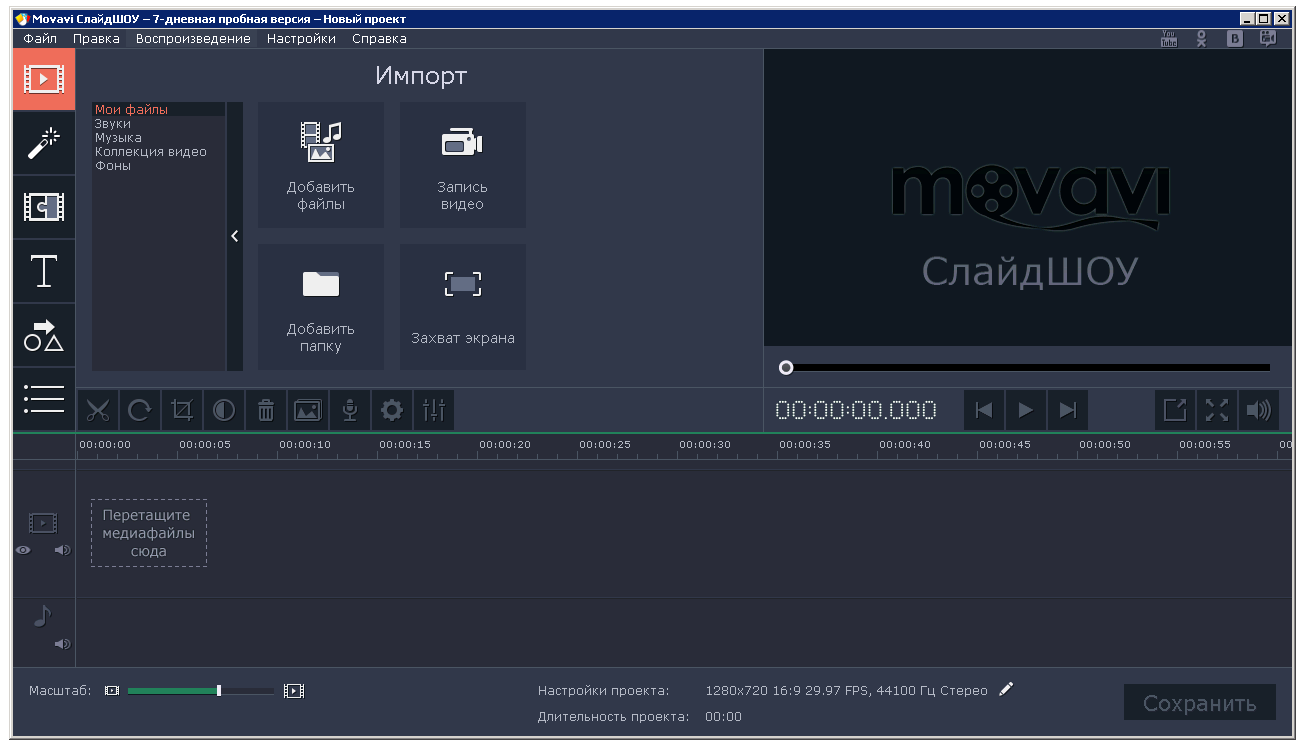Select Фоны in the category list
Screen dimensions: 1304x749
point(158,166)
